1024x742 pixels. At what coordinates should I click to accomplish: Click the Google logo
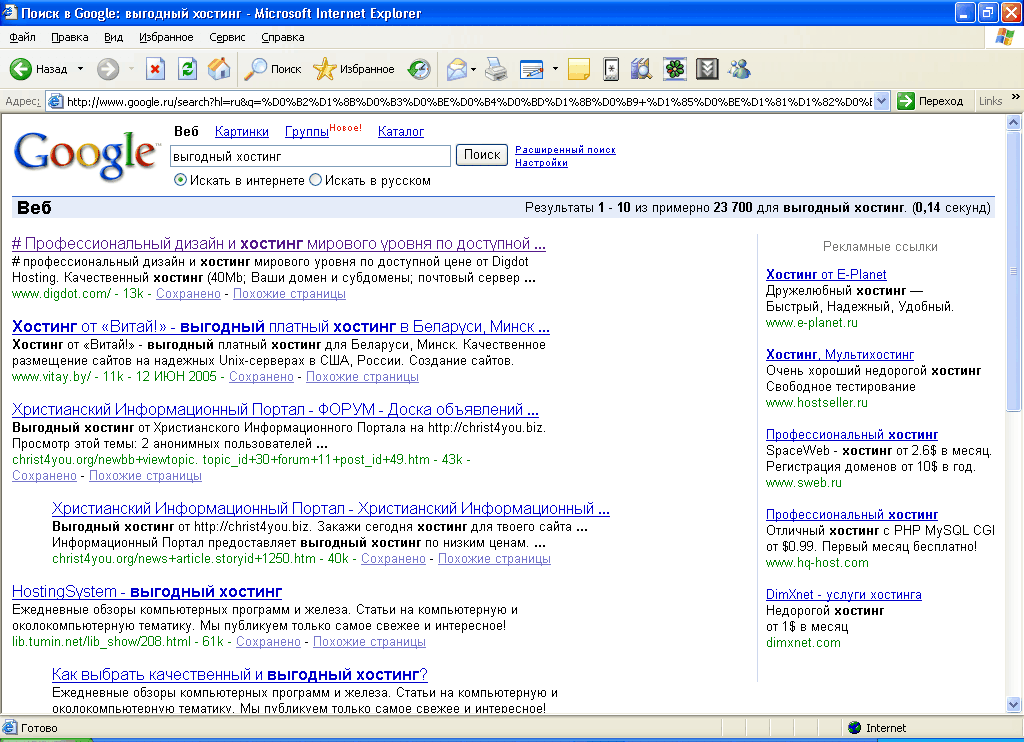coord(85,155)
